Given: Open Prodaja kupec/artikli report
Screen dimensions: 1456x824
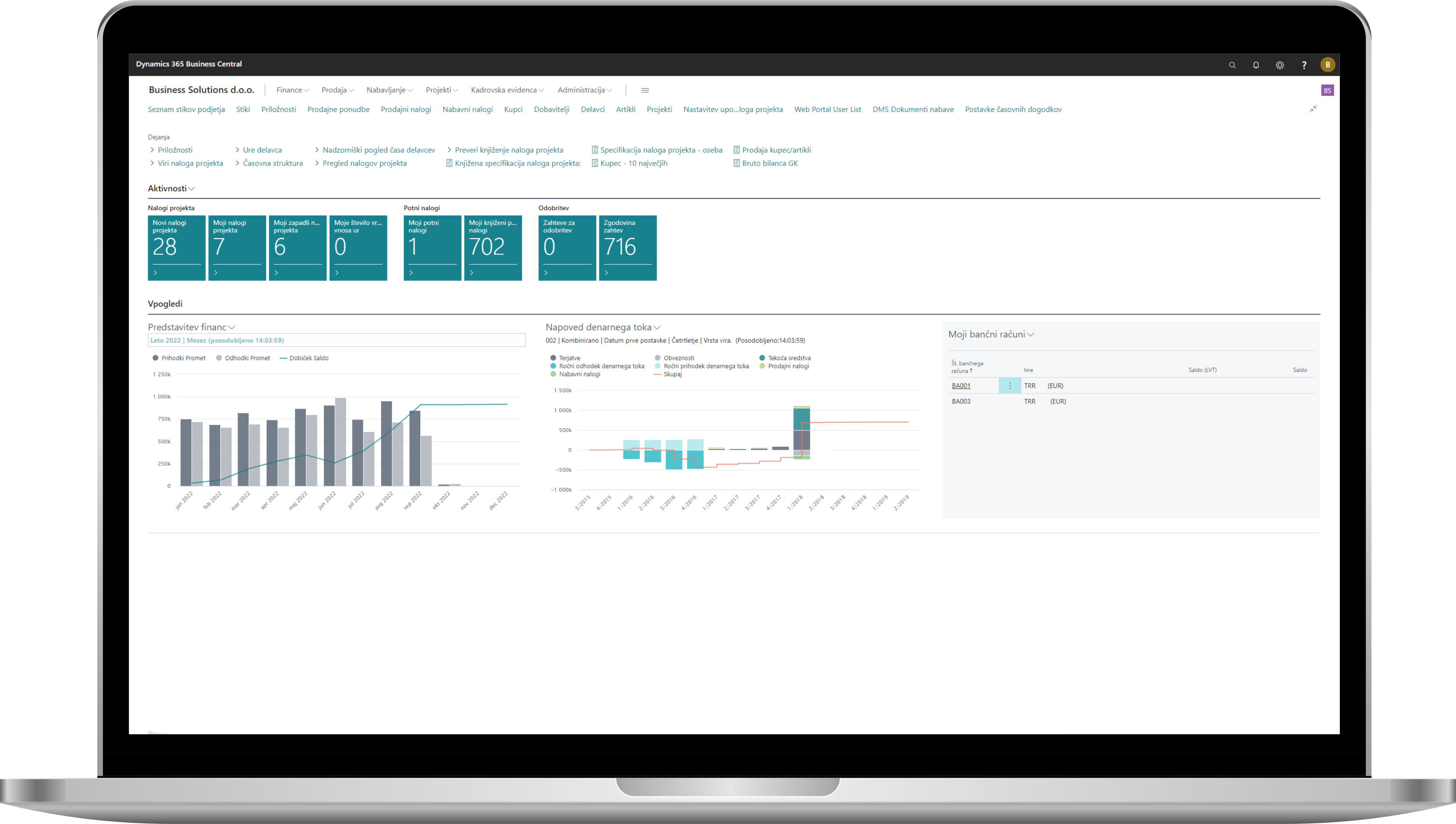Looking at the screenshot, I should coord(772,150).
